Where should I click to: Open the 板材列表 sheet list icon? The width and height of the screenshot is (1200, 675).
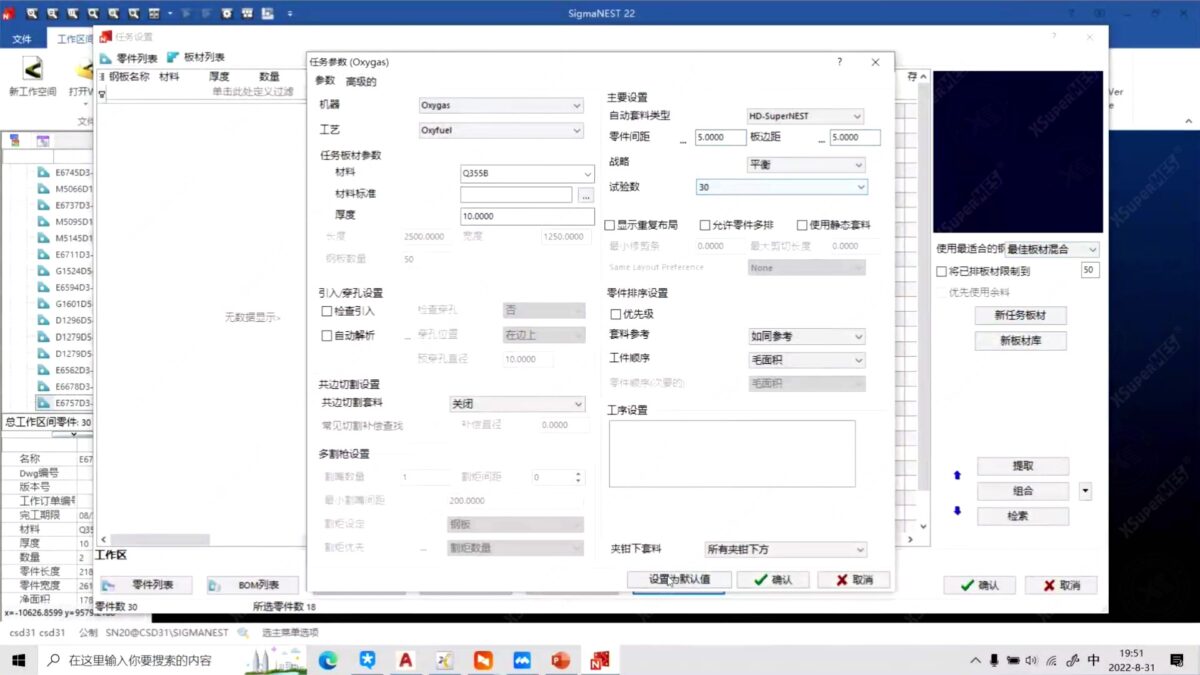pyautogui.click(x=173, y=58)
